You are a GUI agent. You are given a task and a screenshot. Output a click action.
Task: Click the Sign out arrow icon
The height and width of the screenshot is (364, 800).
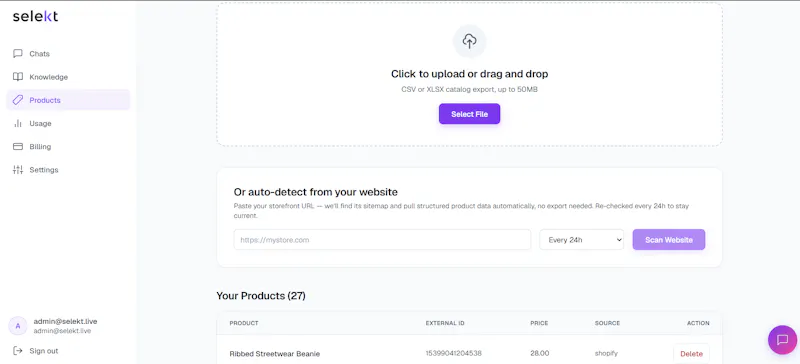(x=18, y=351)
